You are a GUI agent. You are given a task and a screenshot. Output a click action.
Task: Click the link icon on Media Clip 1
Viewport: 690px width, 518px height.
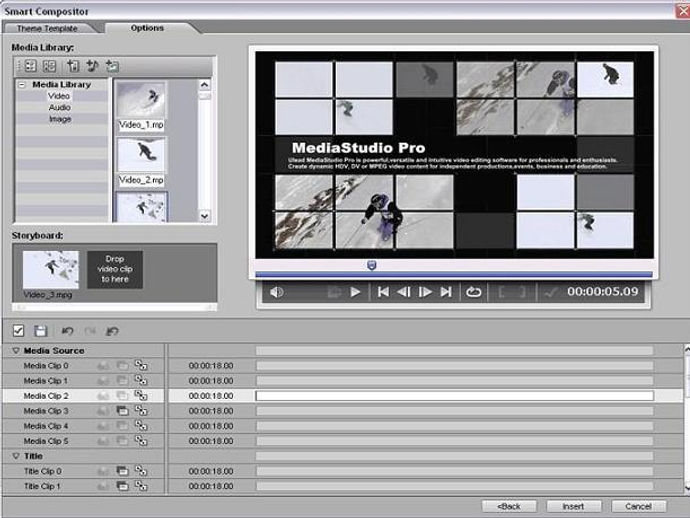(x=141, y=380)
